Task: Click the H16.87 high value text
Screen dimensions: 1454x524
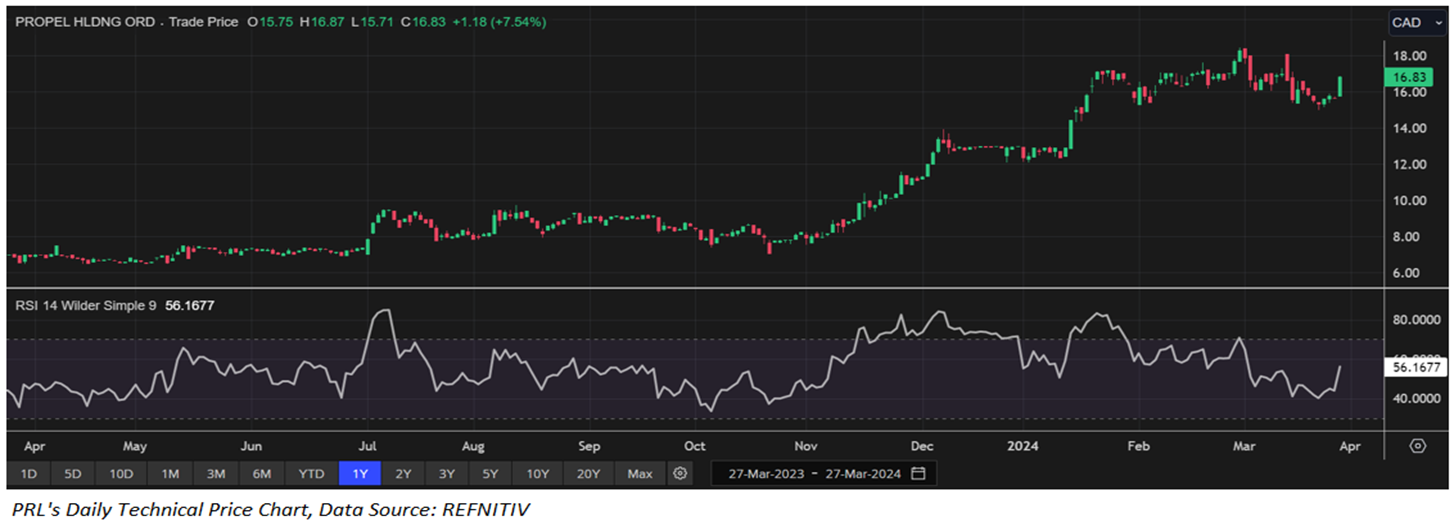Action: (x=322, y=21)
